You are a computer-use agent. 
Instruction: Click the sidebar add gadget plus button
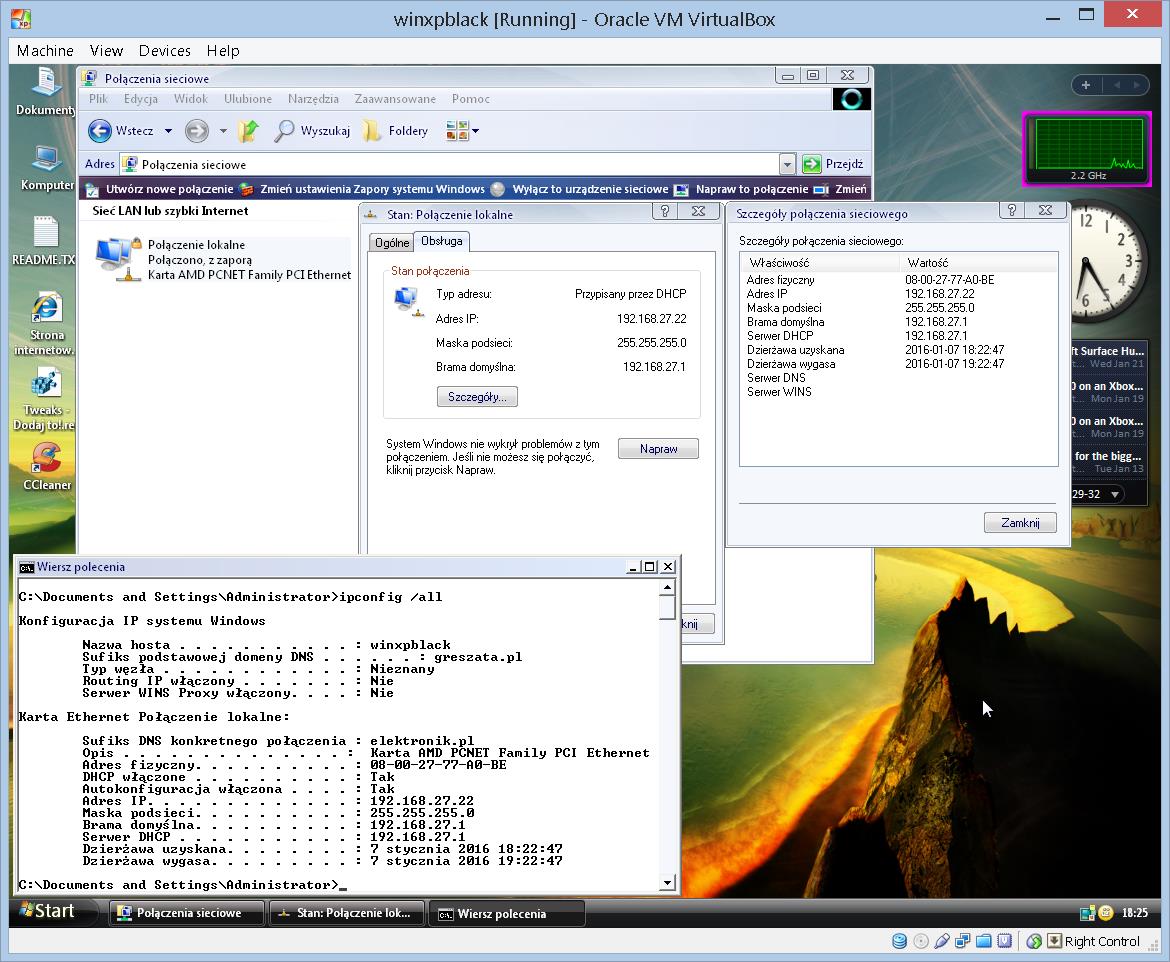1086,85
